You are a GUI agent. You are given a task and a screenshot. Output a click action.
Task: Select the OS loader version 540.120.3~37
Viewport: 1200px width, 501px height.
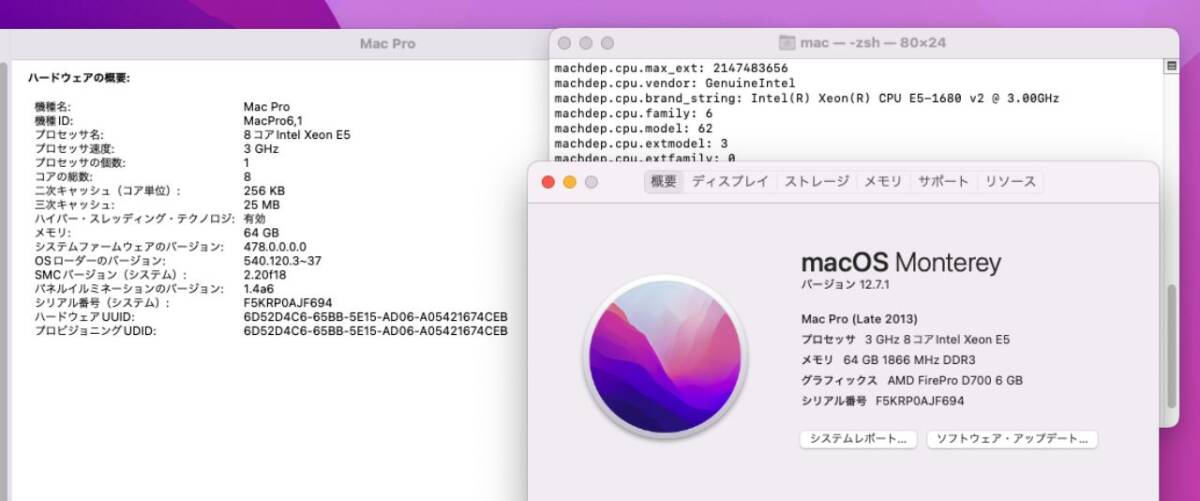282,260
